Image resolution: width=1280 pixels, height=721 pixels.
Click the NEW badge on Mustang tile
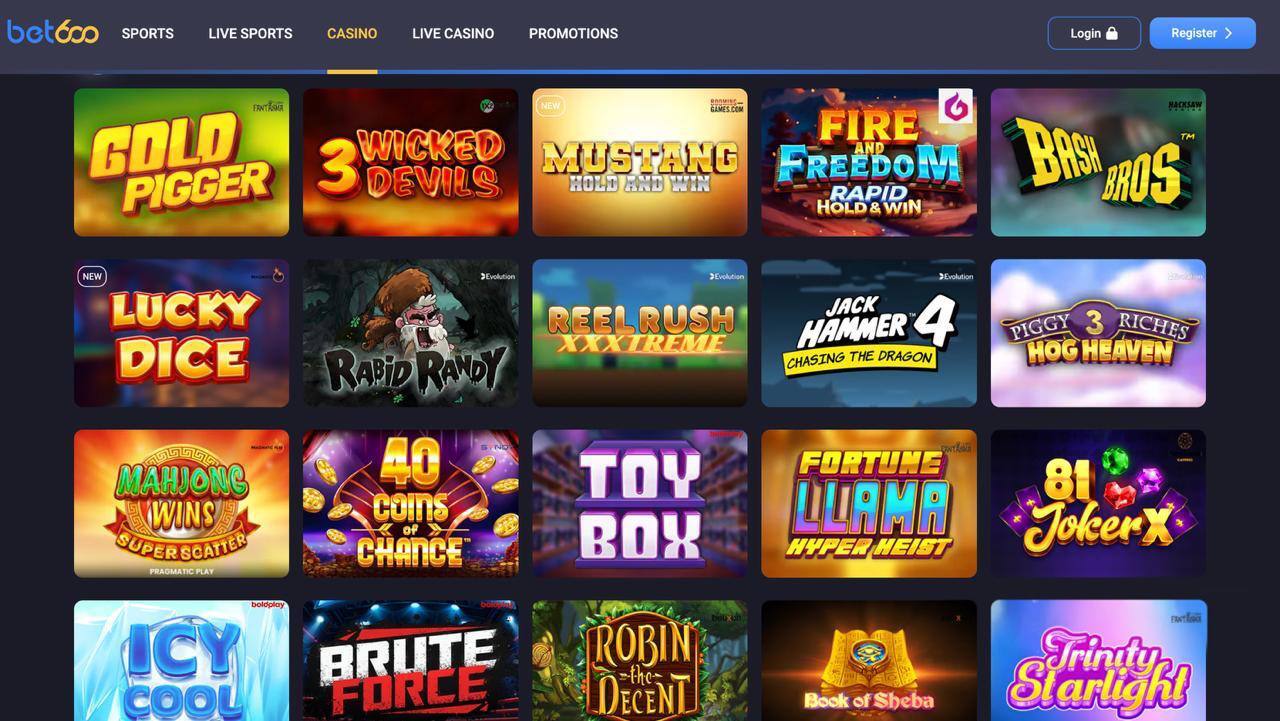click(x=550, y=105)
